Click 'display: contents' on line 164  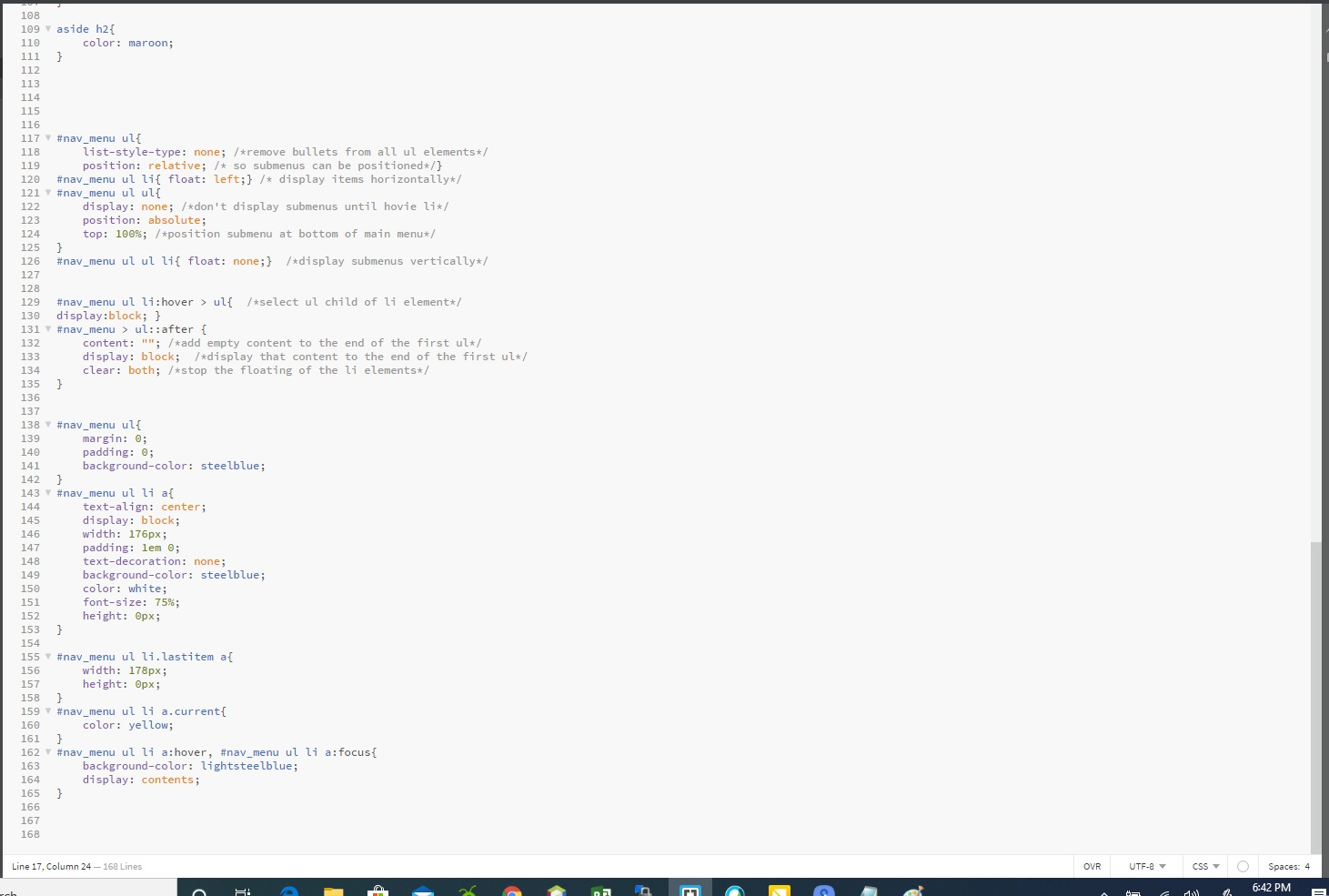pos(138,780)
